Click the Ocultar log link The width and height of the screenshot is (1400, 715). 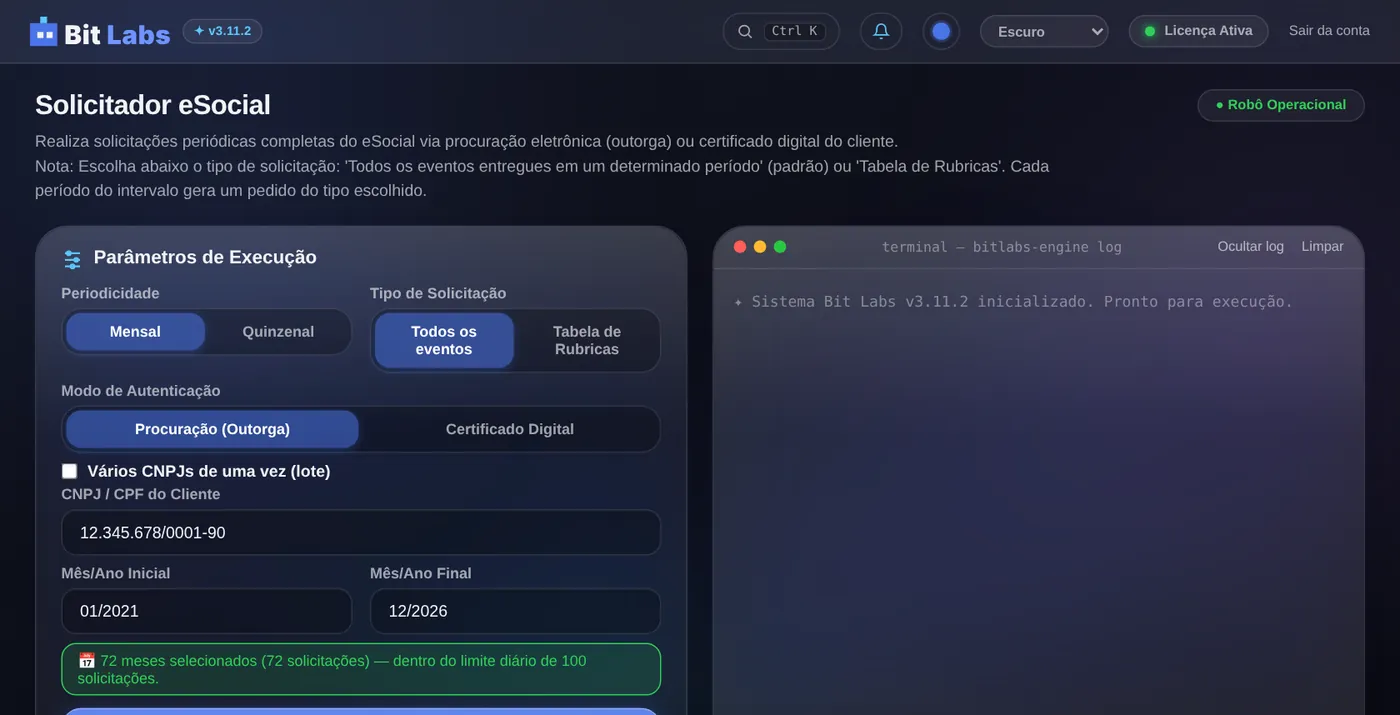[1250, 247]
